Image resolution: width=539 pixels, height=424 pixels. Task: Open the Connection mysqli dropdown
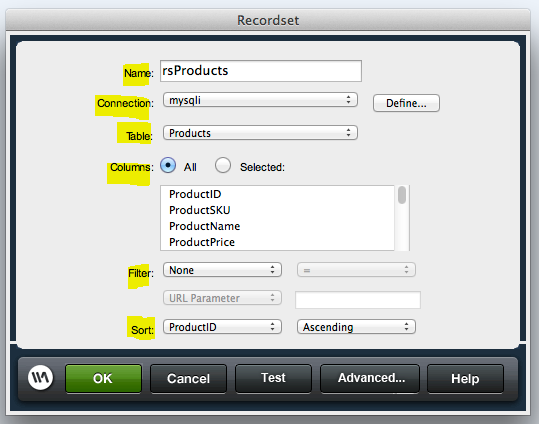point(260,100)
